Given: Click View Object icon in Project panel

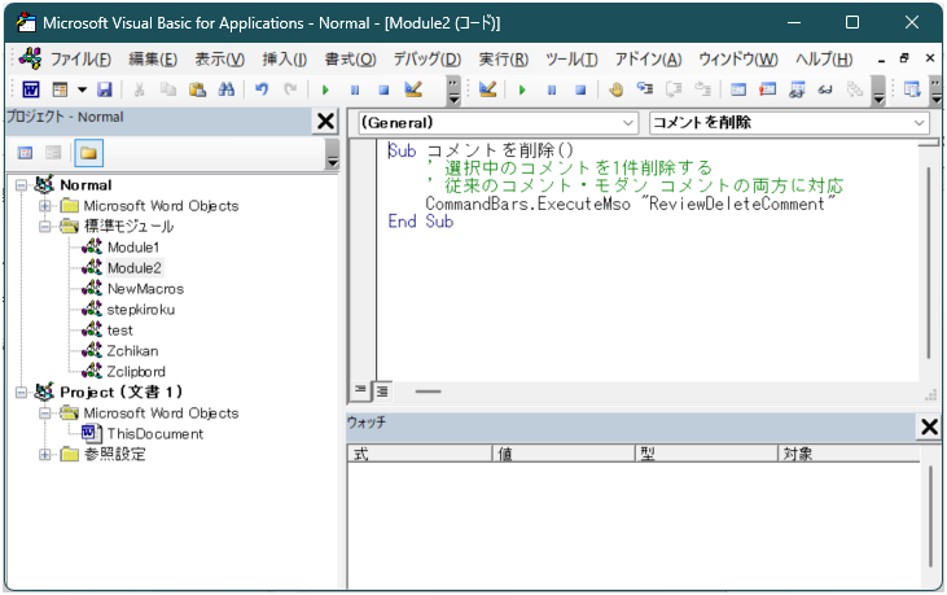Looking at the screenshot, I should coord(53,153).
